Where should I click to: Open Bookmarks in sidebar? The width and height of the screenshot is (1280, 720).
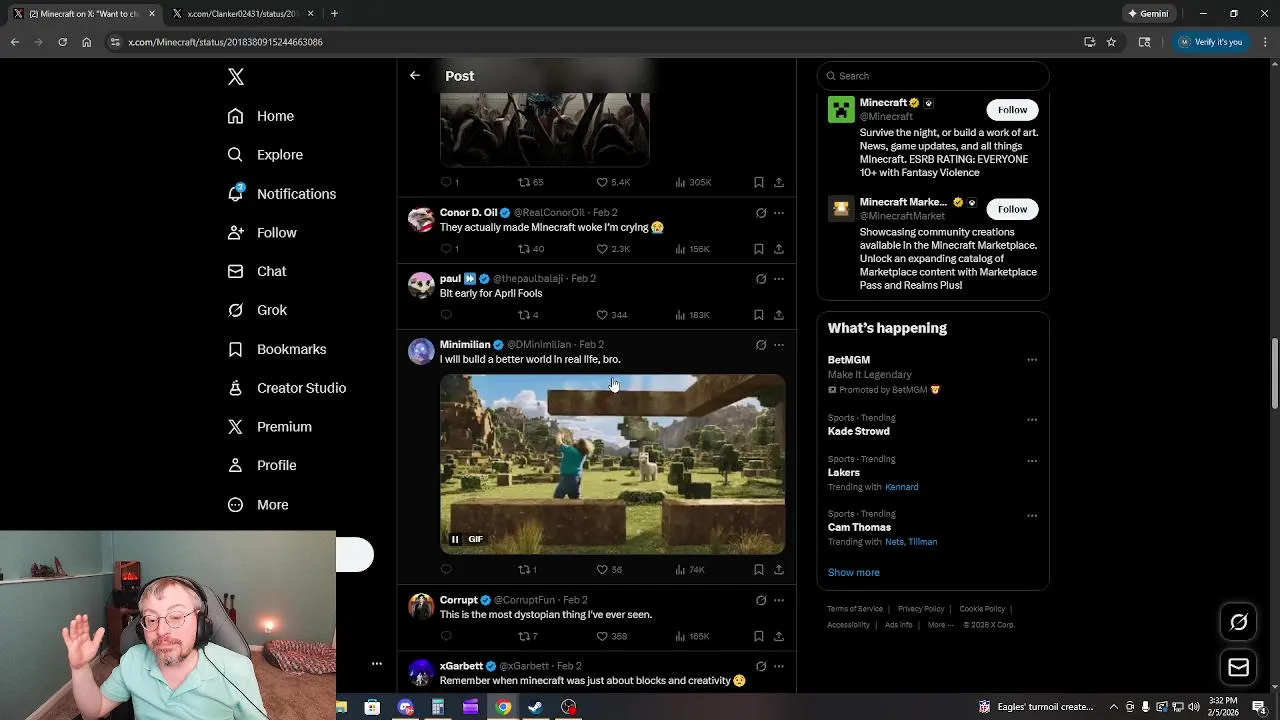coord(277,349)
